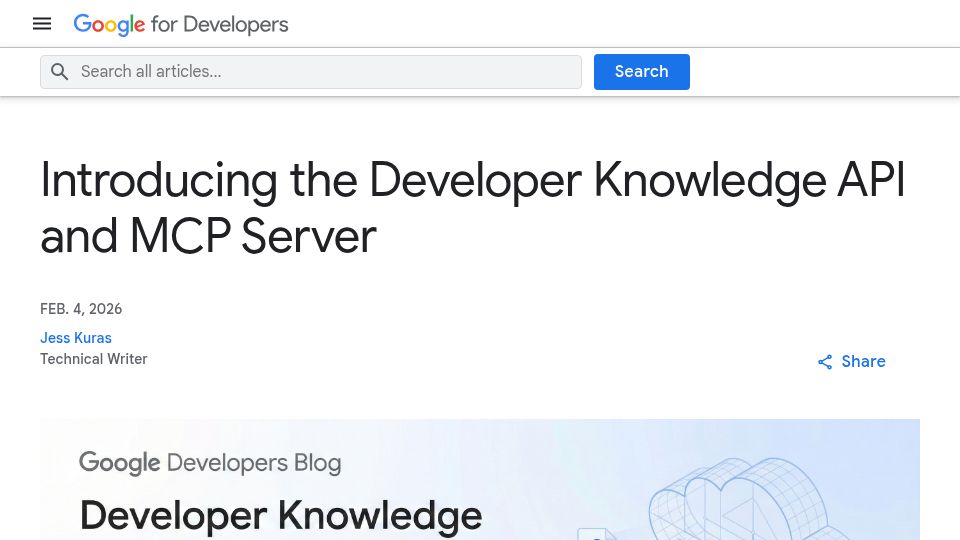960x540 pixels.
Task: Click the share icon
Action: coord(825,362)
